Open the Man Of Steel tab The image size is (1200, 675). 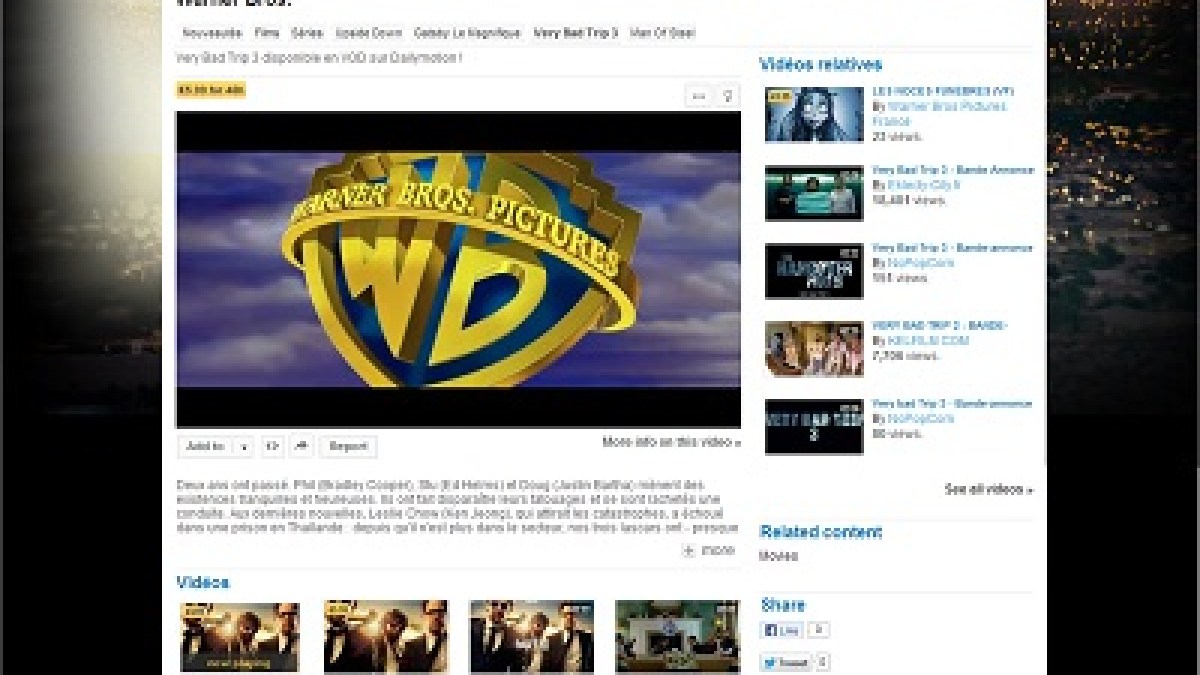pyautogui.click(x=663, y=33)
